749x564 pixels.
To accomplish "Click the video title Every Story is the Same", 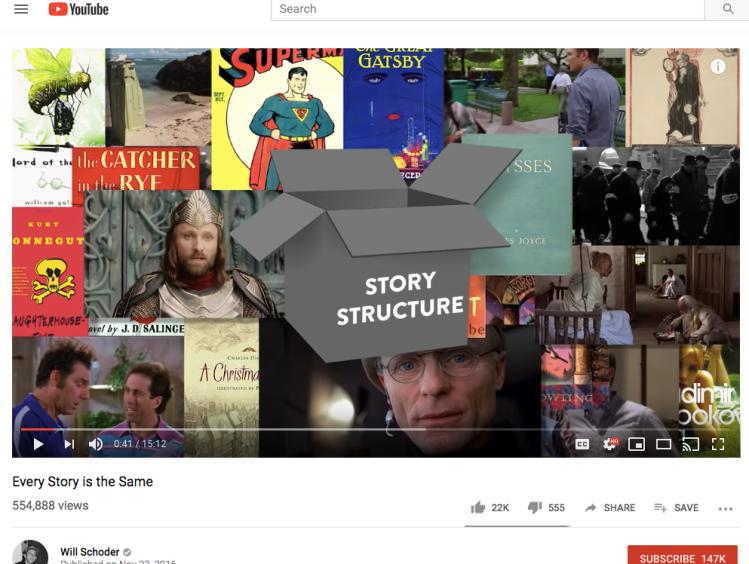I will pos(83,481).
